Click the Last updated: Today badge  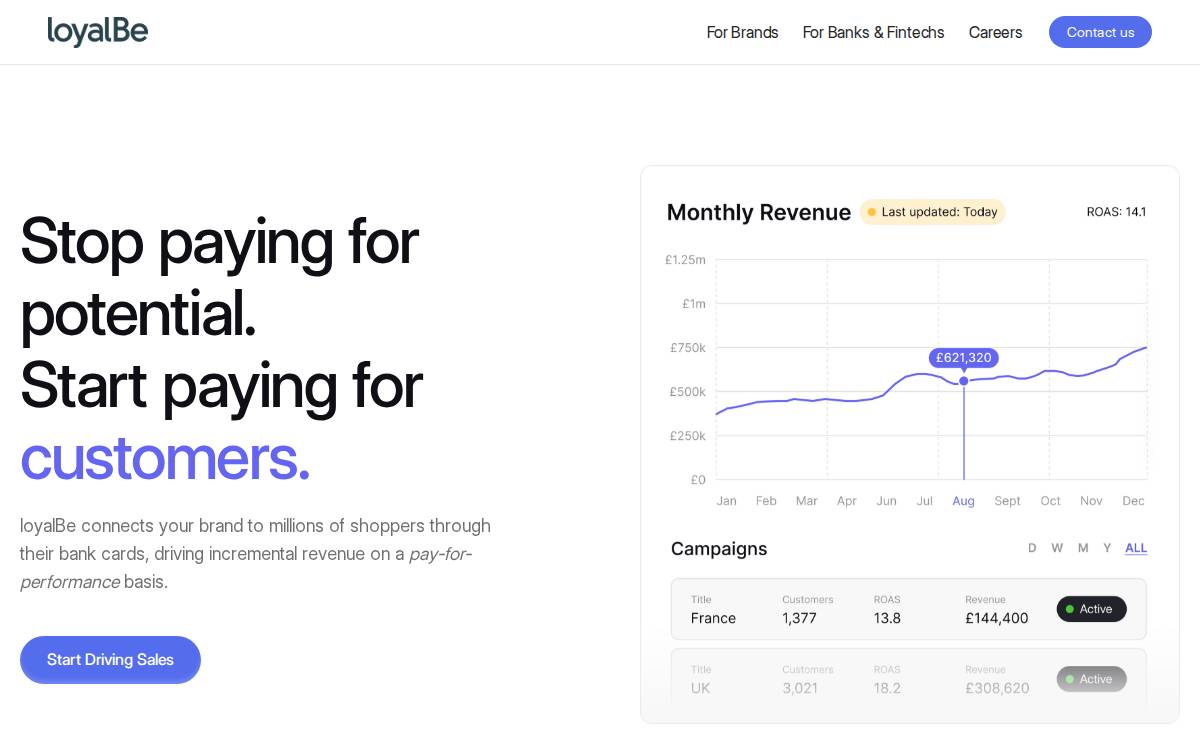(x=932, y=212)
